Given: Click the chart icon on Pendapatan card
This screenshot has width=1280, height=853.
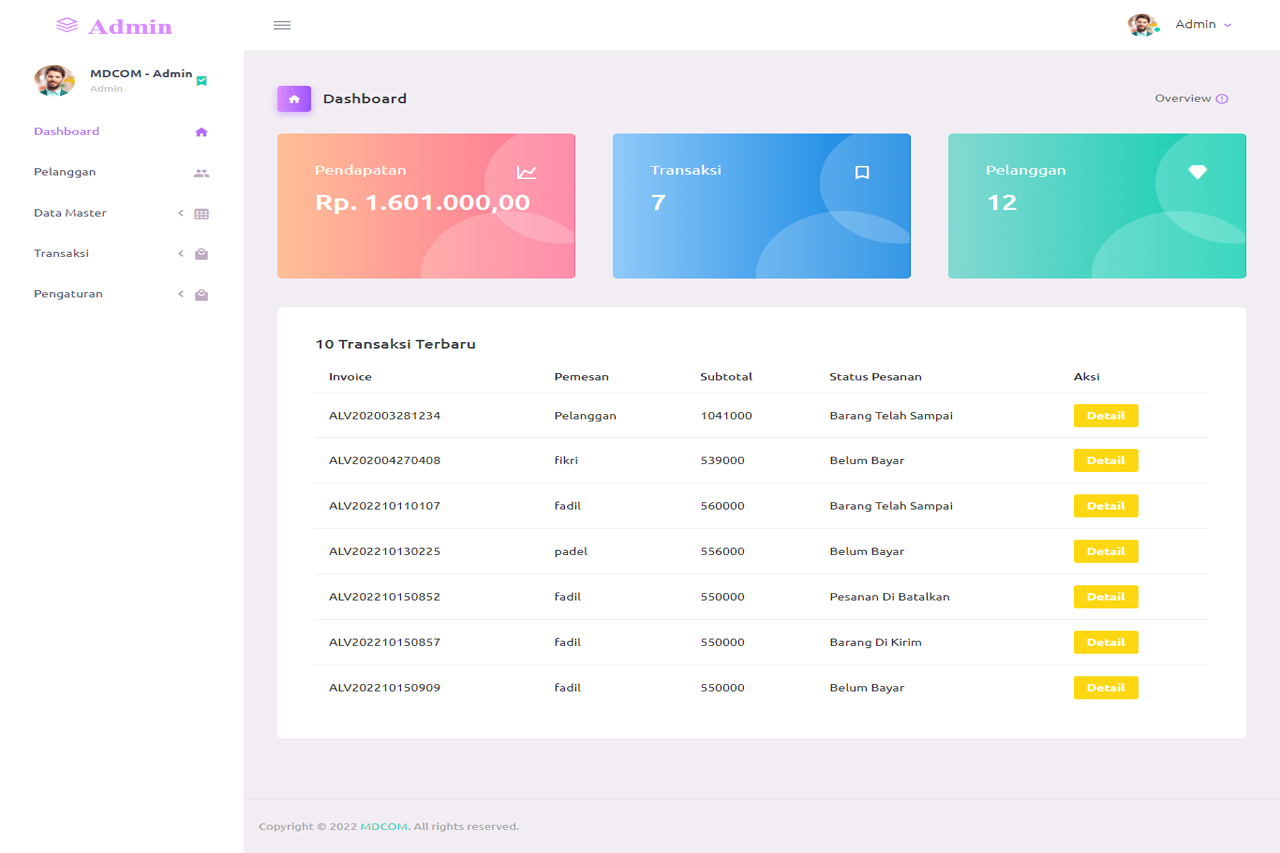Looking at the screenshot, I should [526, 173].
